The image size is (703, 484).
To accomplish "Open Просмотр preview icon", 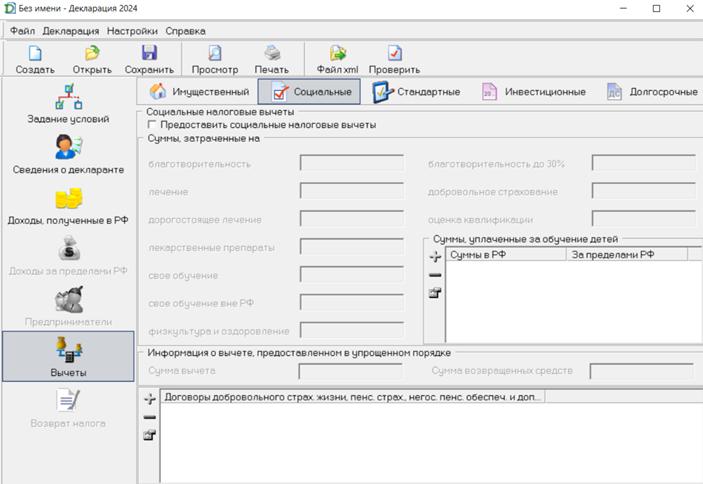I will pos(214,54).
